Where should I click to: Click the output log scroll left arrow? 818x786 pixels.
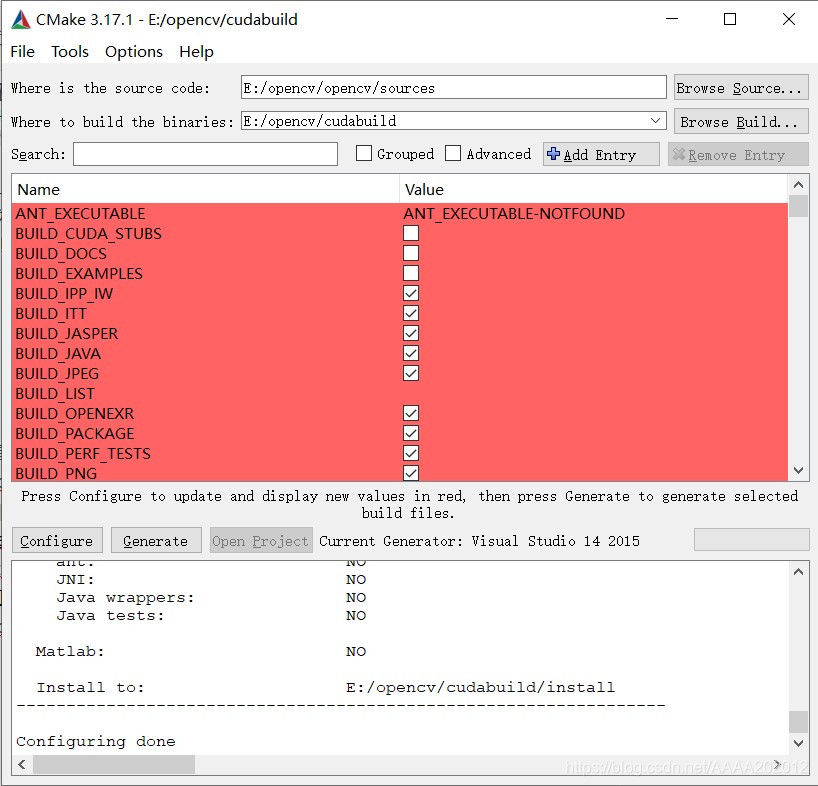21,765
